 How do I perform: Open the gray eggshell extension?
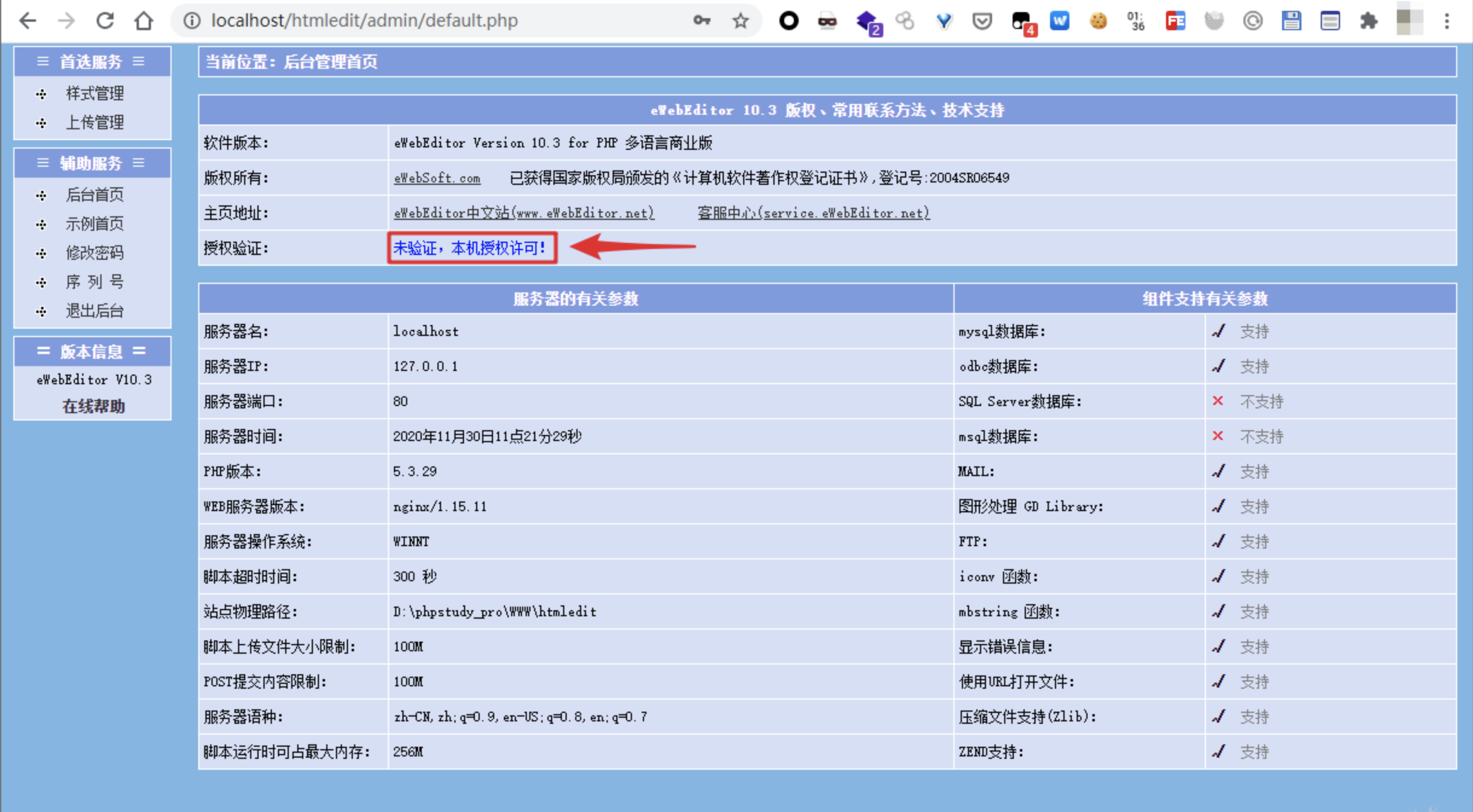point(1214,21)
